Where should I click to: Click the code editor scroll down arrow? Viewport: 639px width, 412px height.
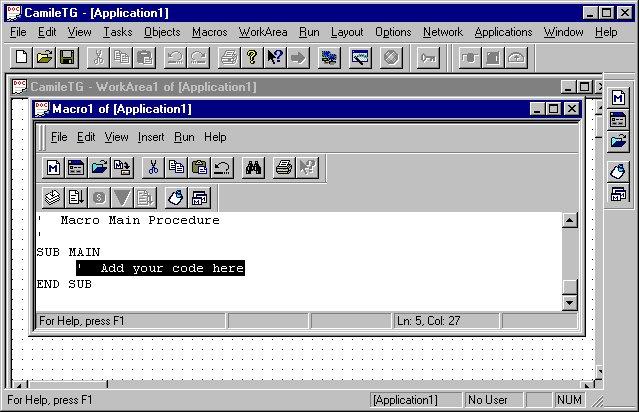(x=569, y=303)
